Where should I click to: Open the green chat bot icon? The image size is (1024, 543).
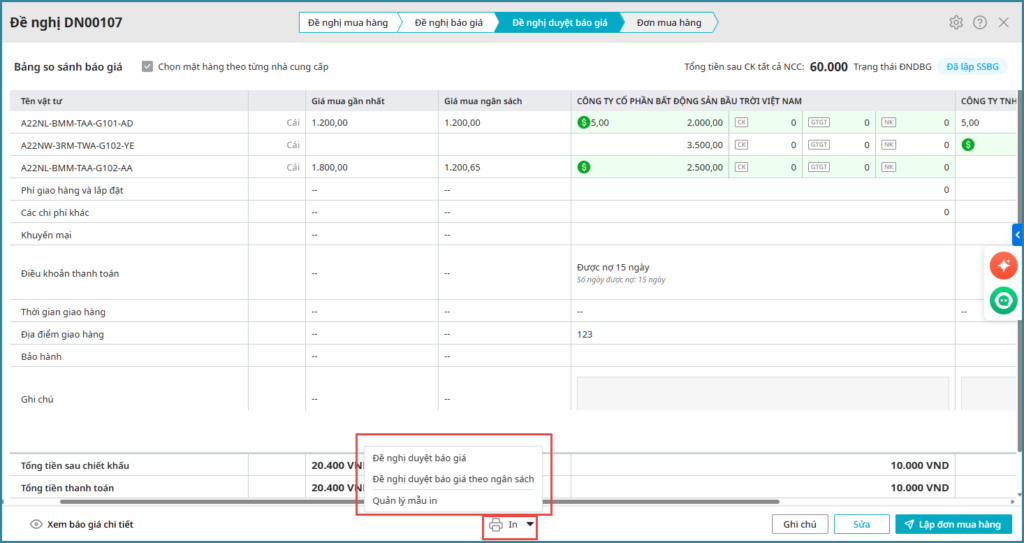(x=1004, y=301)
